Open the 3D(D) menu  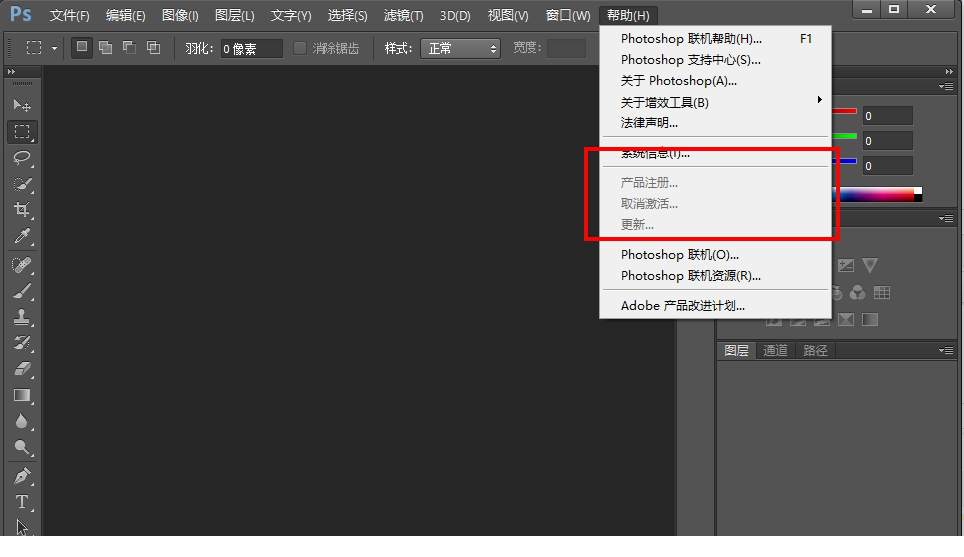coord(455,15)
